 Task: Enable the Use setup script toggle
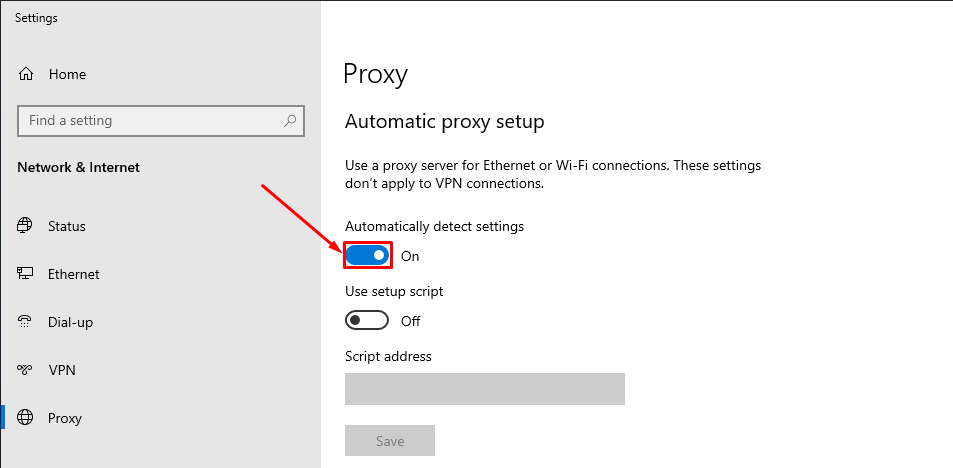tap(367, 321)
